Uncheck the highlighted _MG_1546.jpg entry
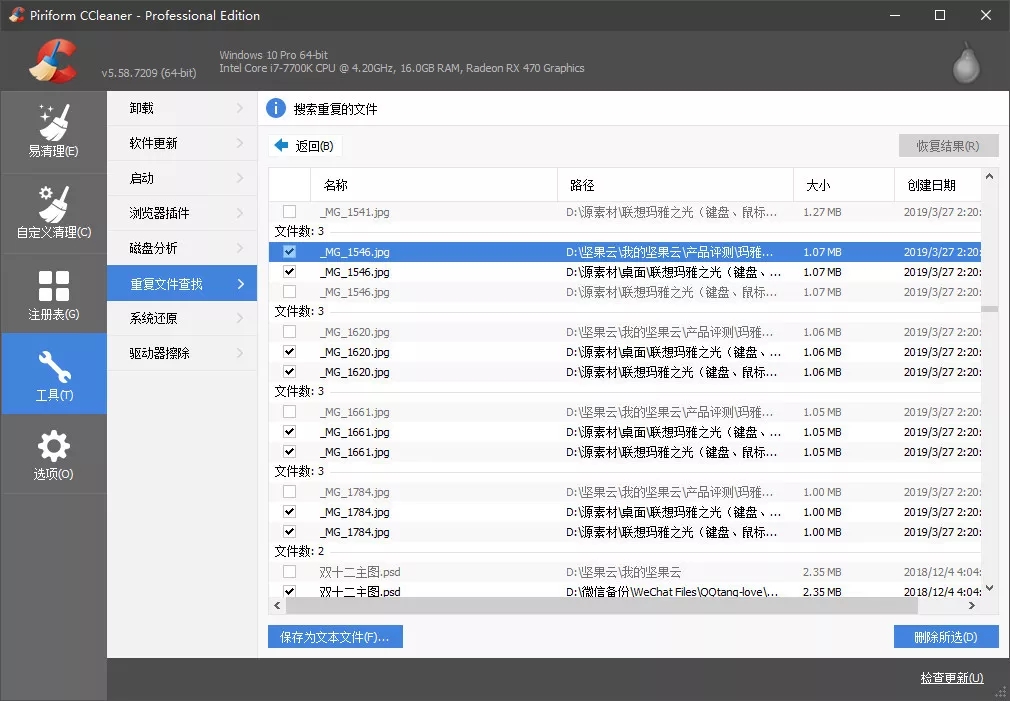 click(x=289, y=251)
